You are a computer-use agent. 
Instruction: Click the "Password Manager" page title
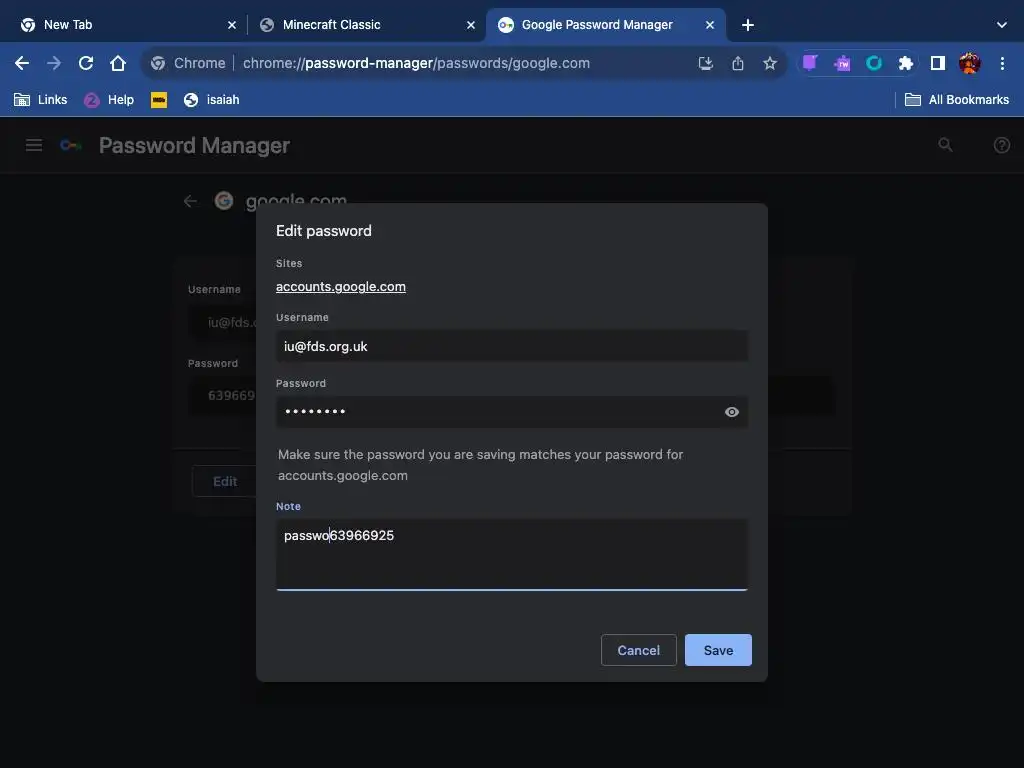[x=194, y=145]
